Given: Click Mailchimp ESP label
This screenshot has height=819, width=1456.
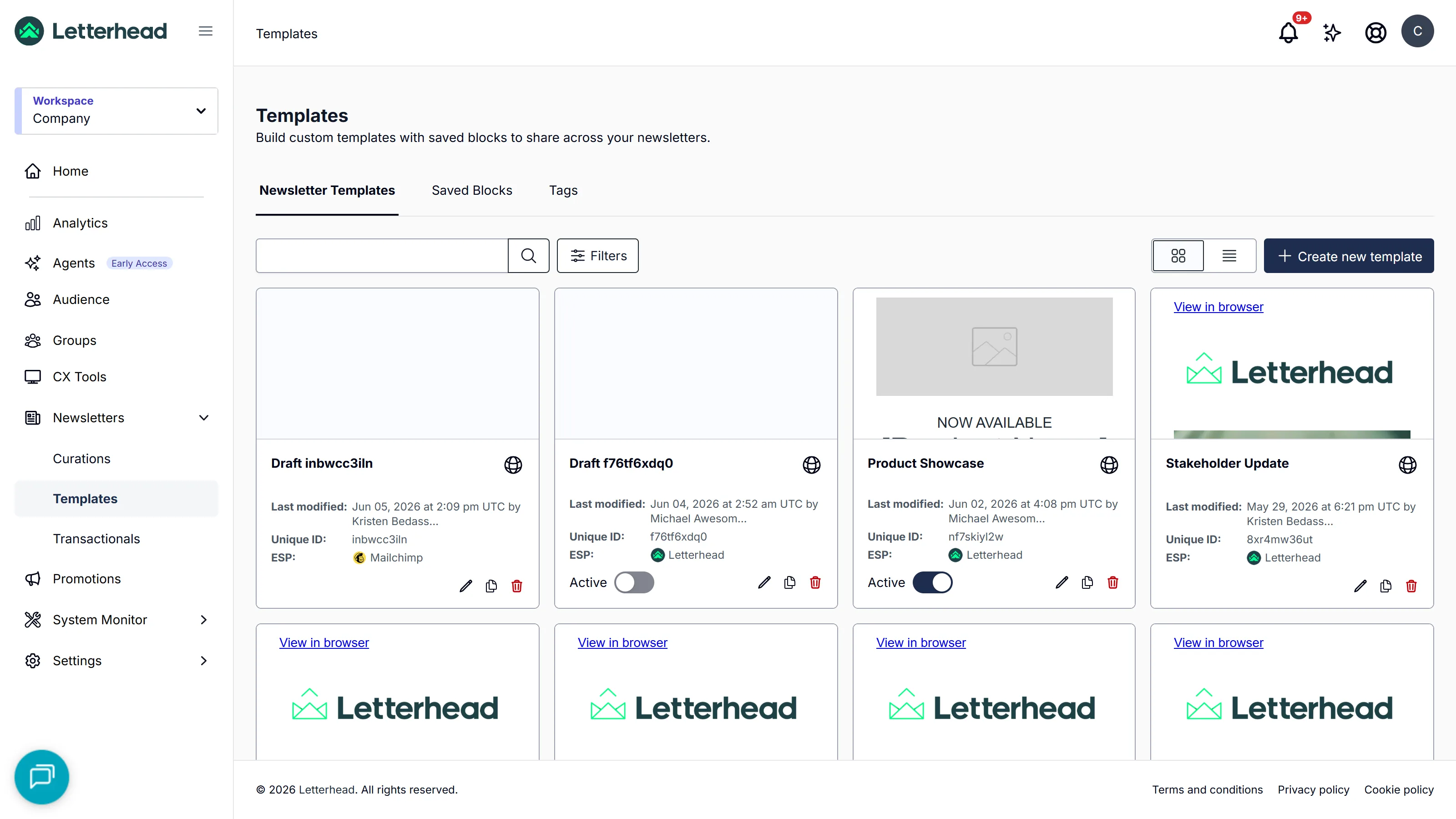Looking at the screenshot, I should pos(396,557).
